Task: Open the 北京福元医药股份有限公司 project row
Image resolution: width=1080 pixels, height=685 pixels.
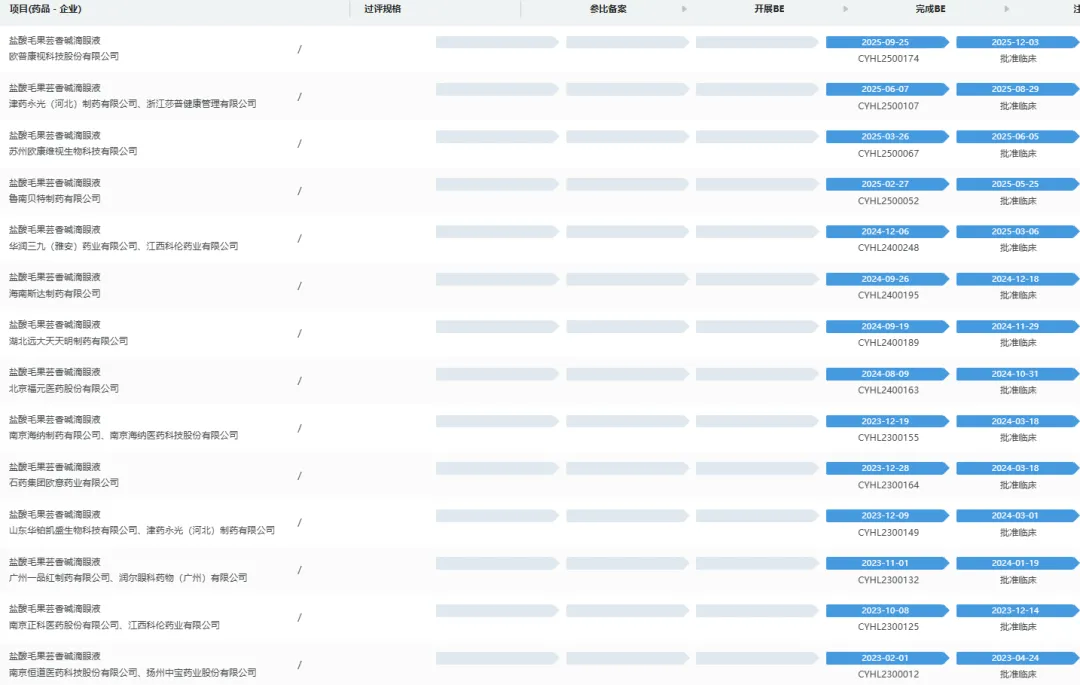Action: coord(64,388)
